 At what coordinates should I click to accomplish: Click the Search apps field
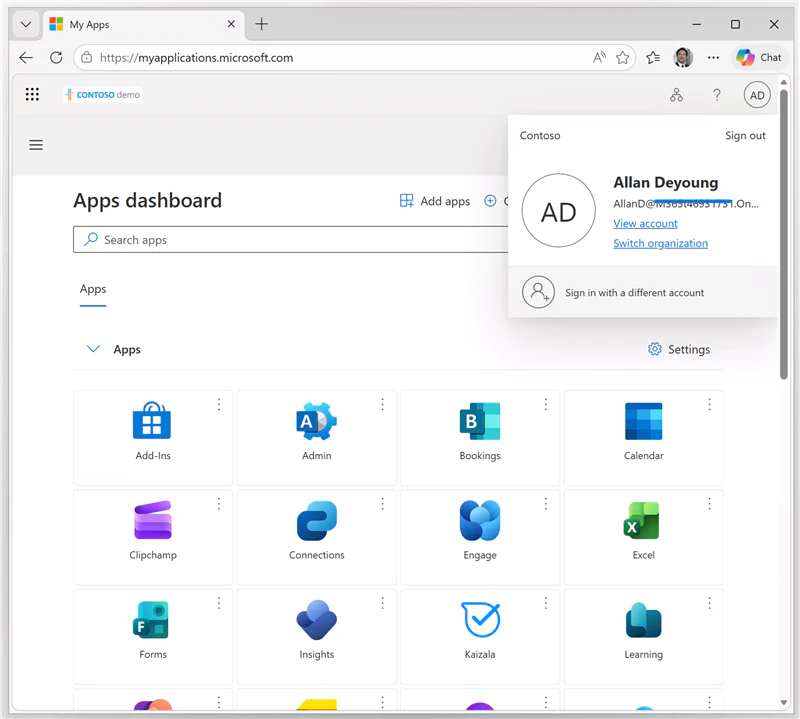coord(291,240)
